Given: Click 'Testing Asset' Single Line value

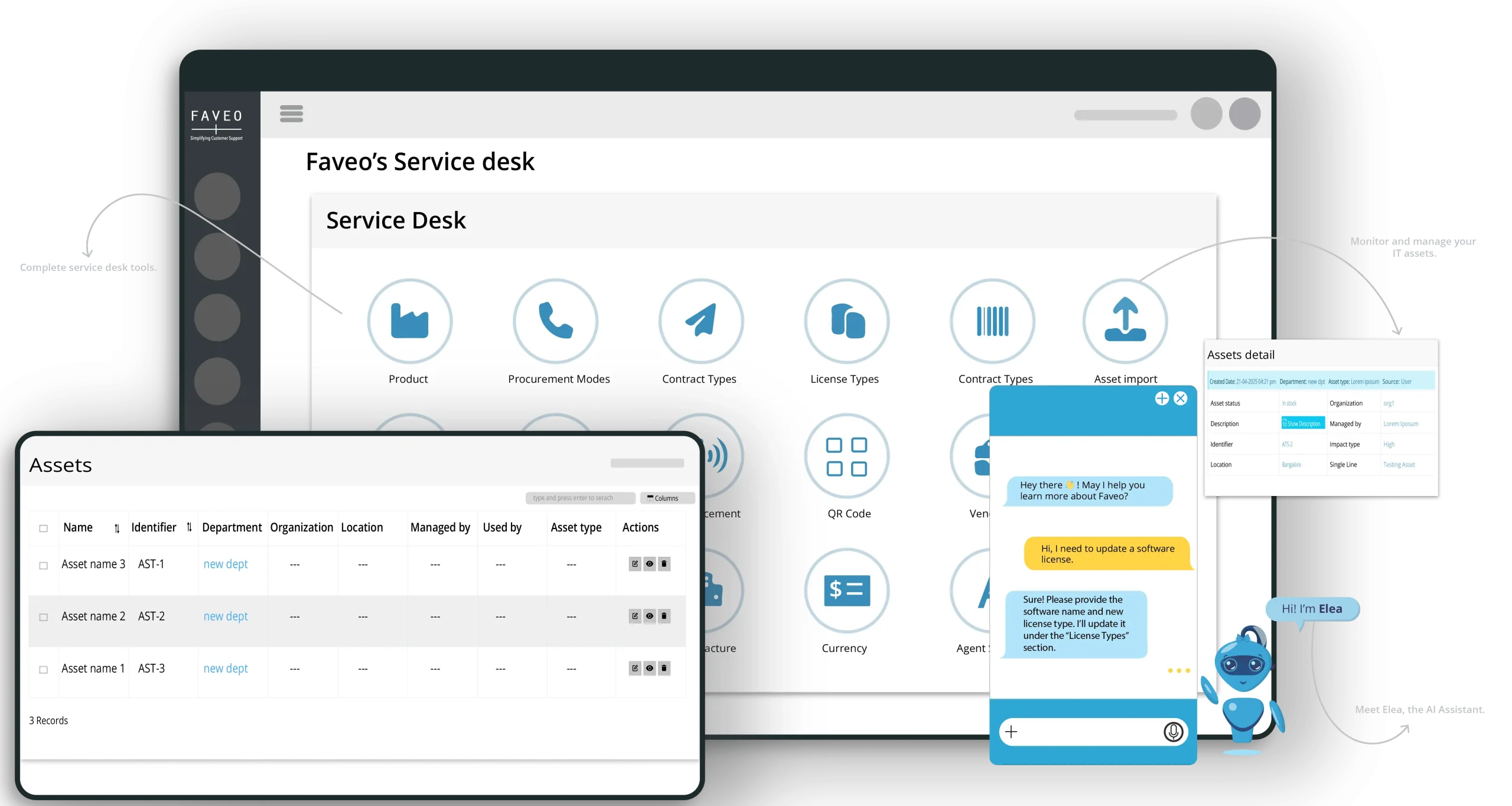Looking at the screenshot, I should 1399,465.
